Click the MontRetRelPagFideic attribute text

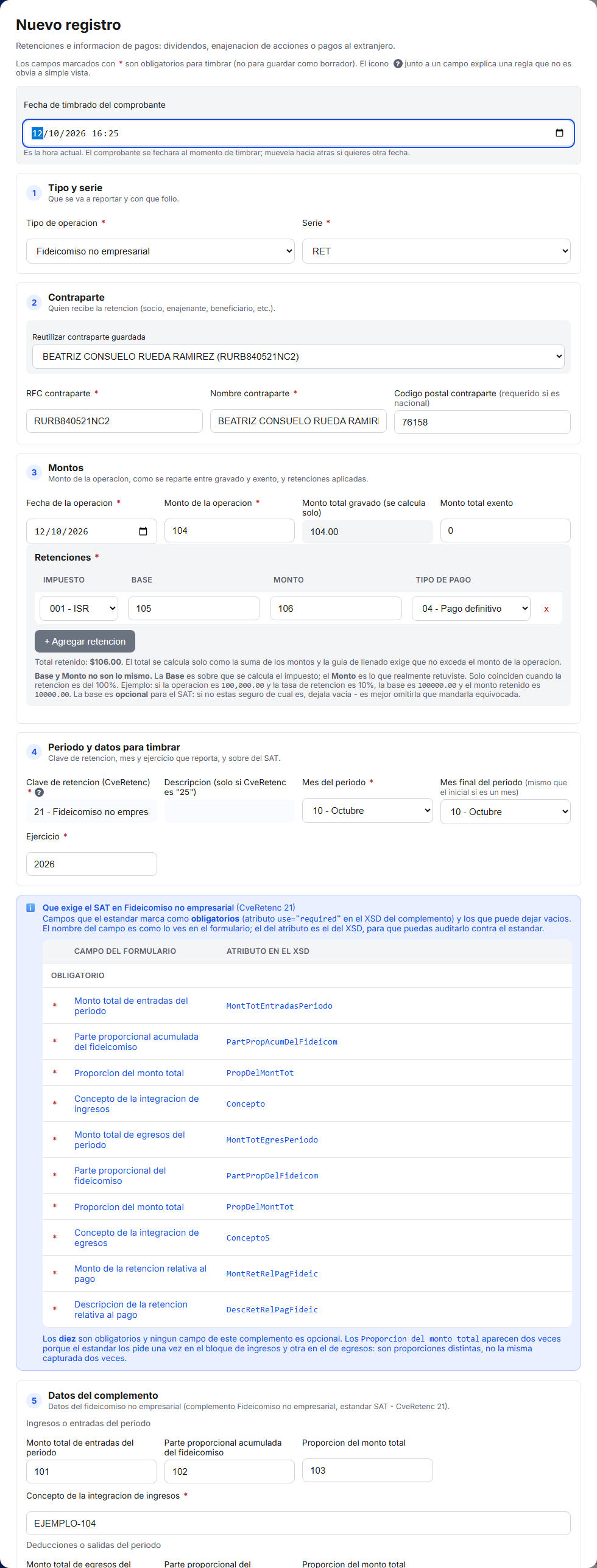(x=272, y=1274)
